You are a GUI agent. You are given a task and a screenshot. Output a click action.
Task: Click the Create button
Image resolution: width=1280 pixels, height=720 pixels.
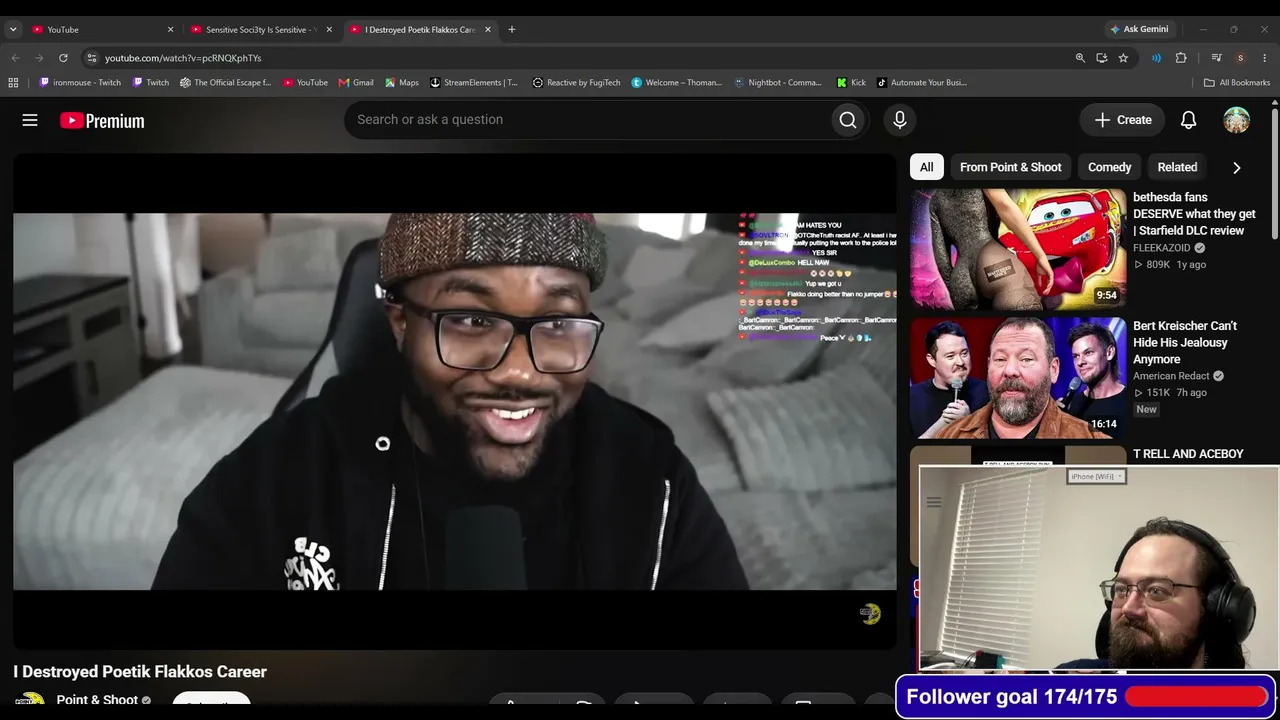pos(1122,120)
